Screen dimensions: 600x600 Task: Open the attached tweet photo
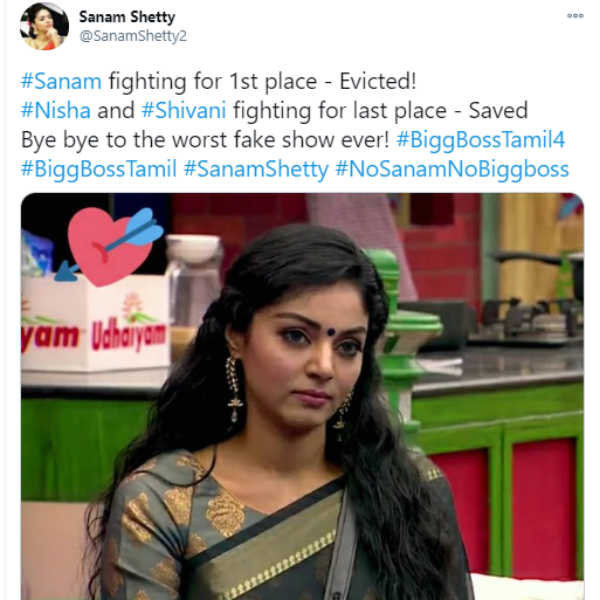click(x=302, y=396)
